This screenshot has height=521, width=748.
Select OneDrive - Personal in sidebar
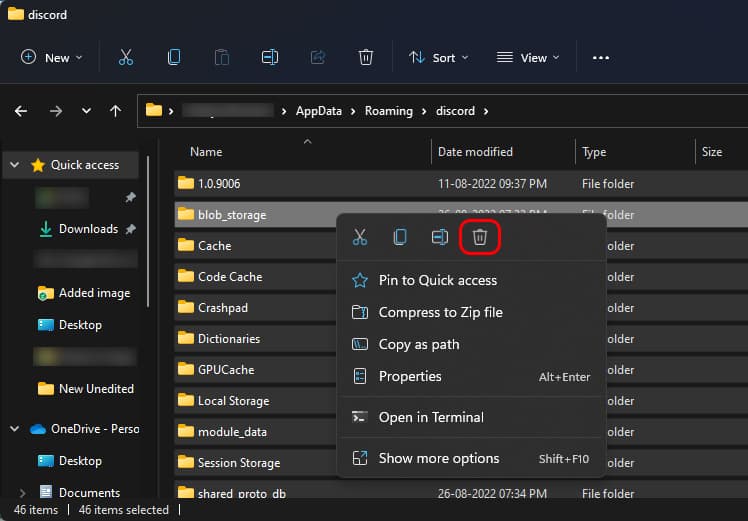click(x=95, y=429)
